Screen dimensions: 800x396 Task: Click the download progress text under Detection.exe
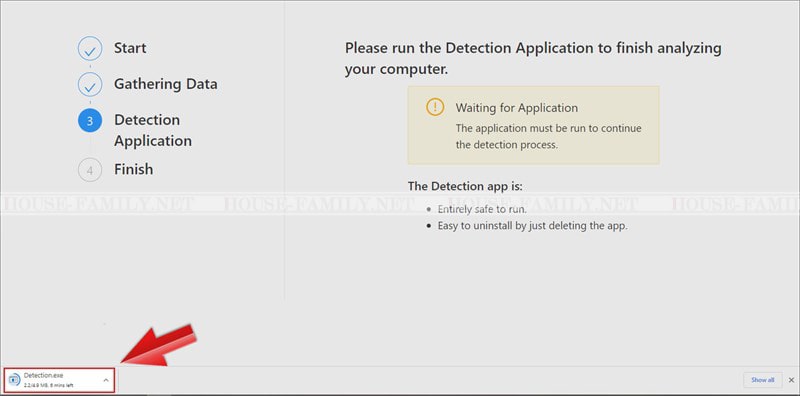coord(48,385)
